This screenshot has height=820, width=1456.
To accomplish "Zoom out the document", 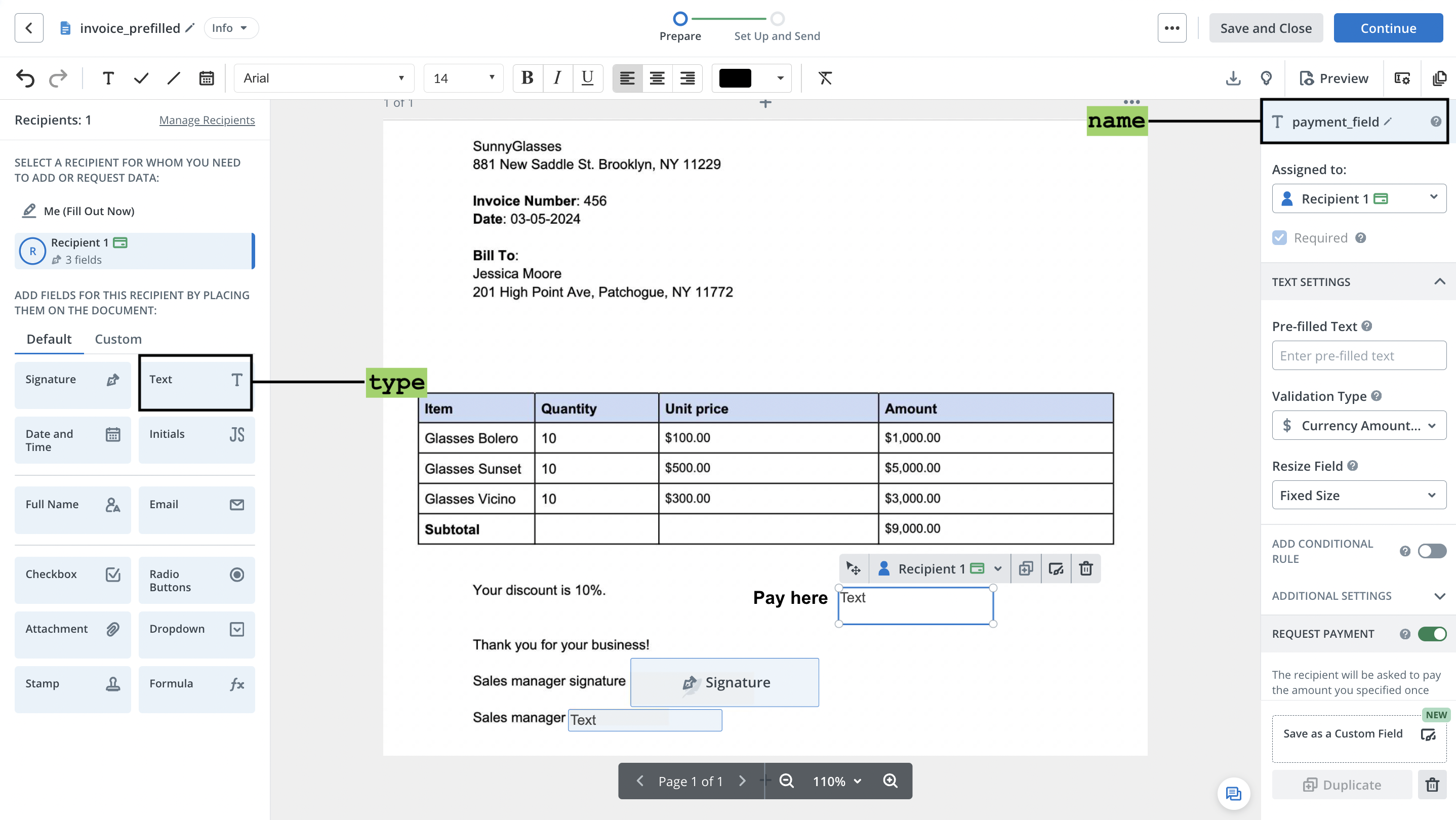I will [x=786, y=781].
